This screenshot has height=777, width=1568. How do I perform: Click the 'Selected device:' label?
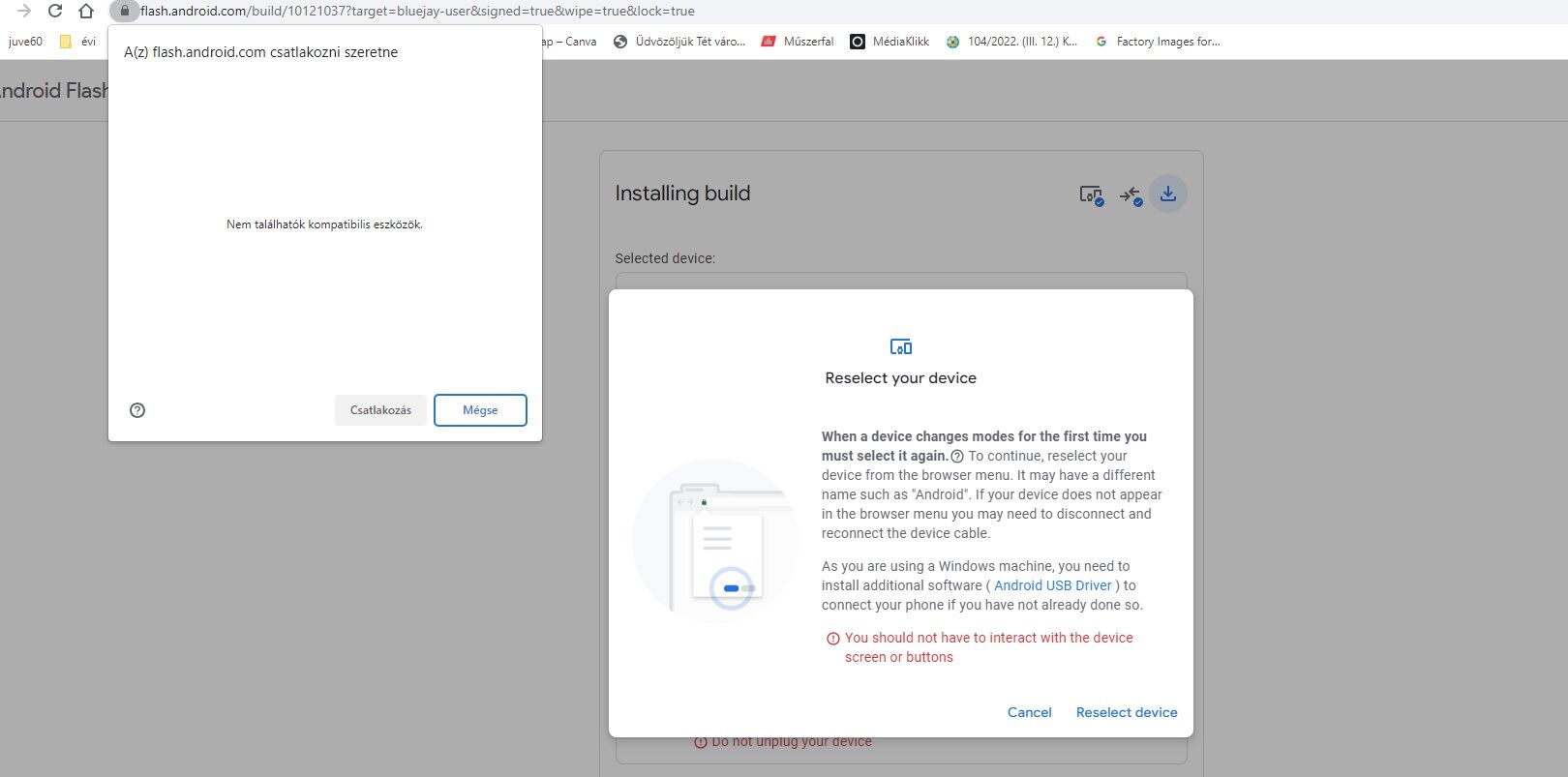click(x=665, y=258)
